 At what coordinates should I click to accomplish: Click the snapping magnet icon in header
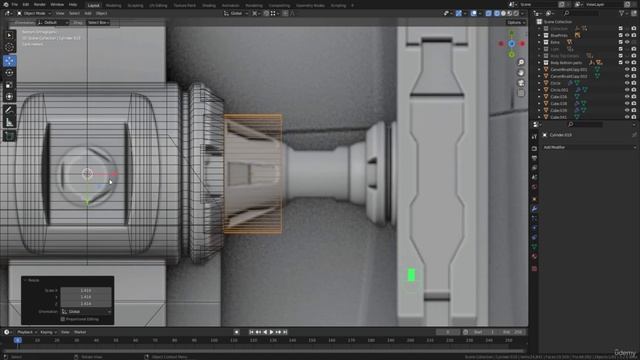[x=266, y=13]
